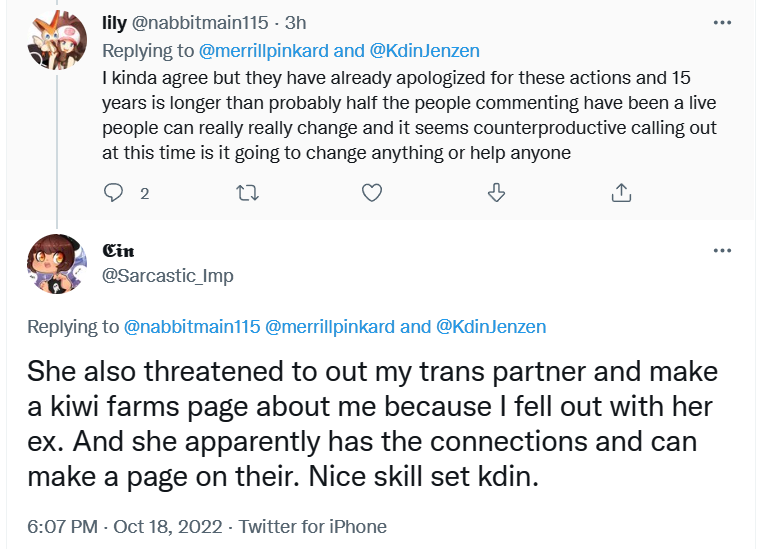This screenshot has width=761, height=549.
Task: Click Cin's display name
Action: (118, 251)
